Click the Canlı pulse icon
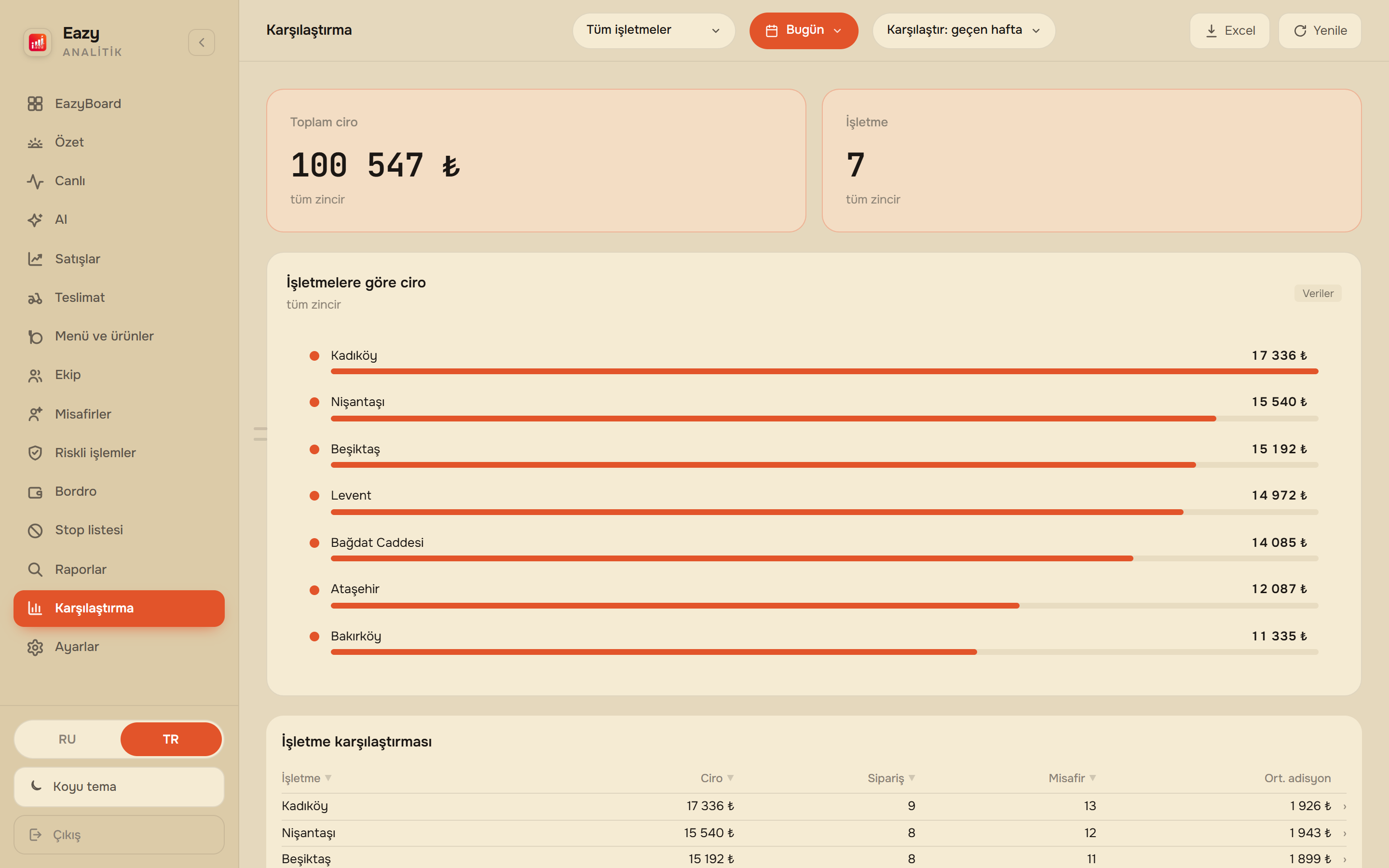This screenshot has width=1389, height=868. point(35,181)
